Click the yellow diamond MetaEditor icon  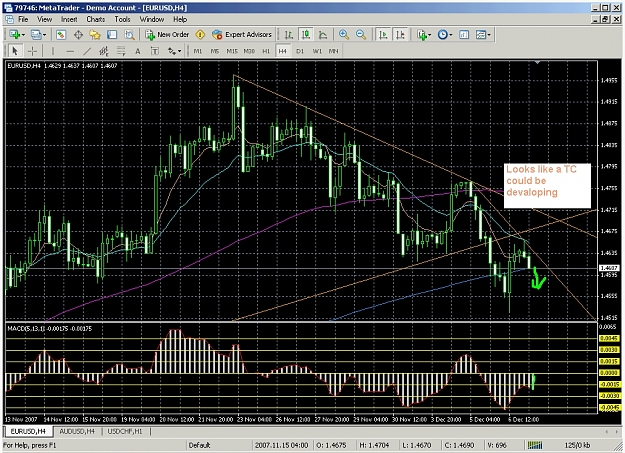tap(200, 35)
